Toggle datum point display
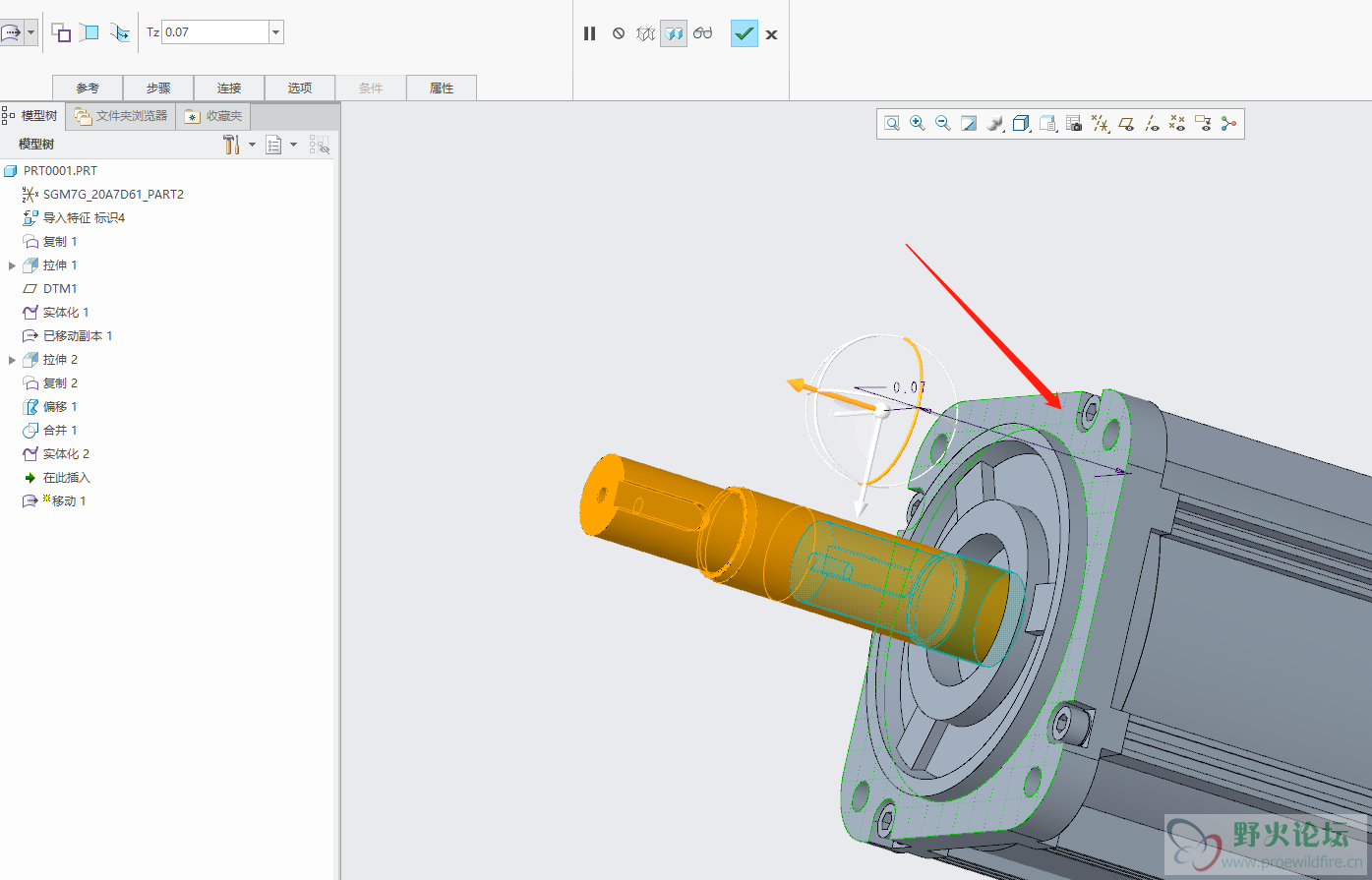 [x=1177, y=123]
